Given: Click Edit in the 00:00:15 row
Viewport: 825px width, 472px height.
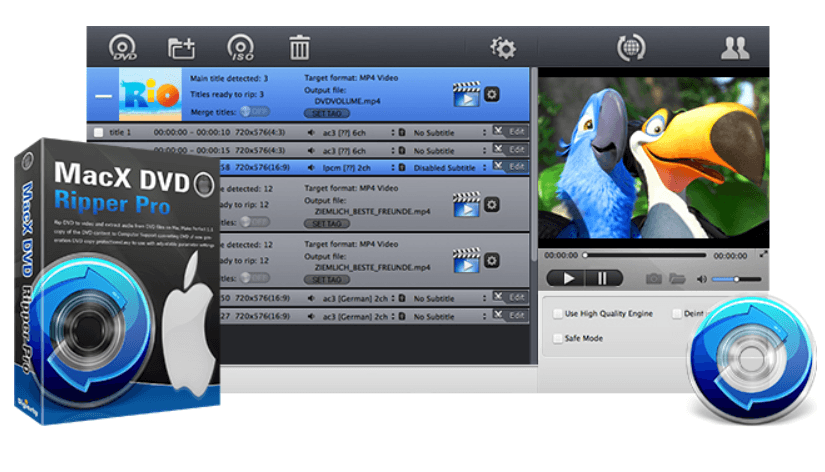Looking at the screenshot, I should point(517,149).
